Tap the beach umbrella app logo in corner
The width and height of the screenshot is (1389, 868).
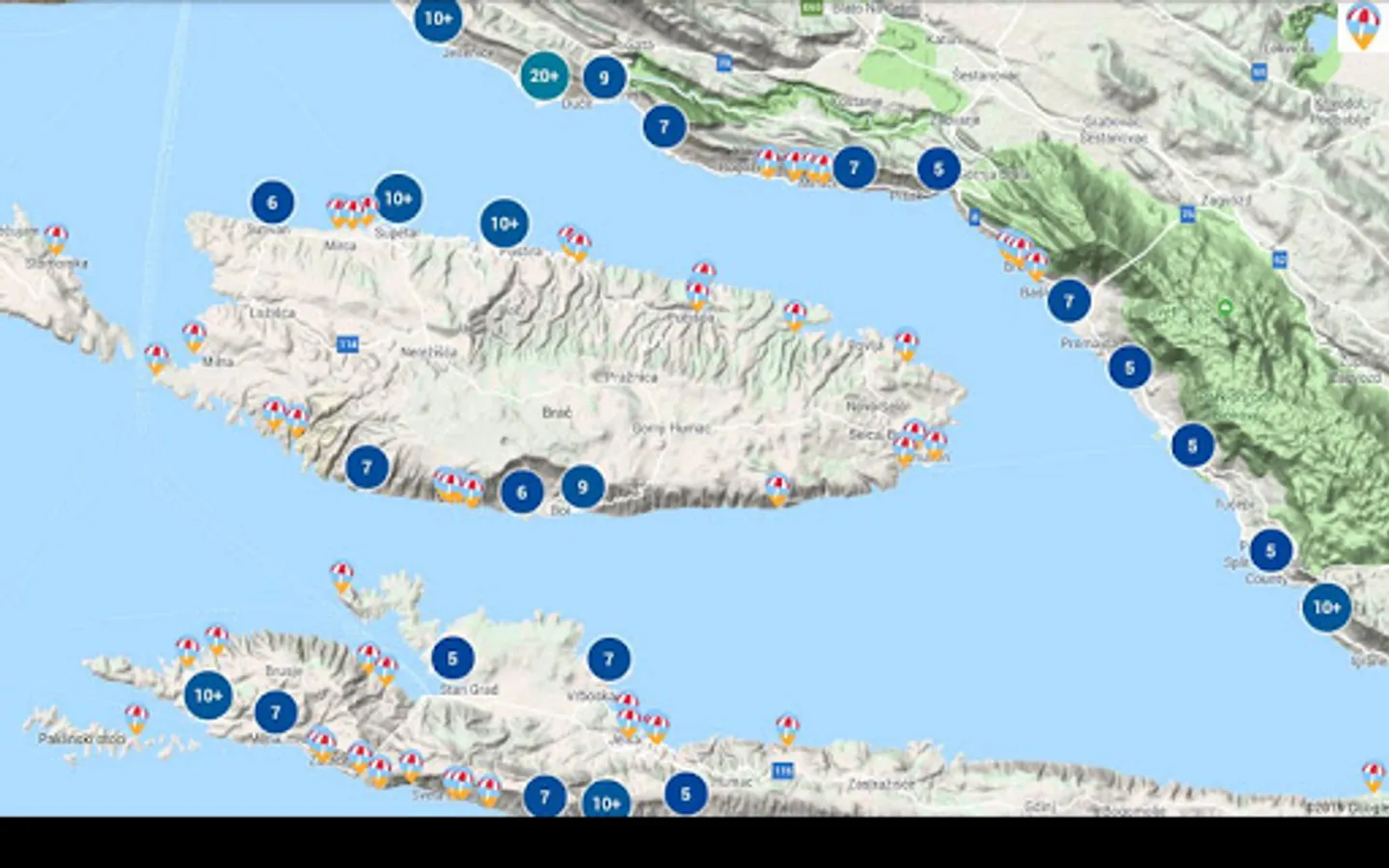1363,26
